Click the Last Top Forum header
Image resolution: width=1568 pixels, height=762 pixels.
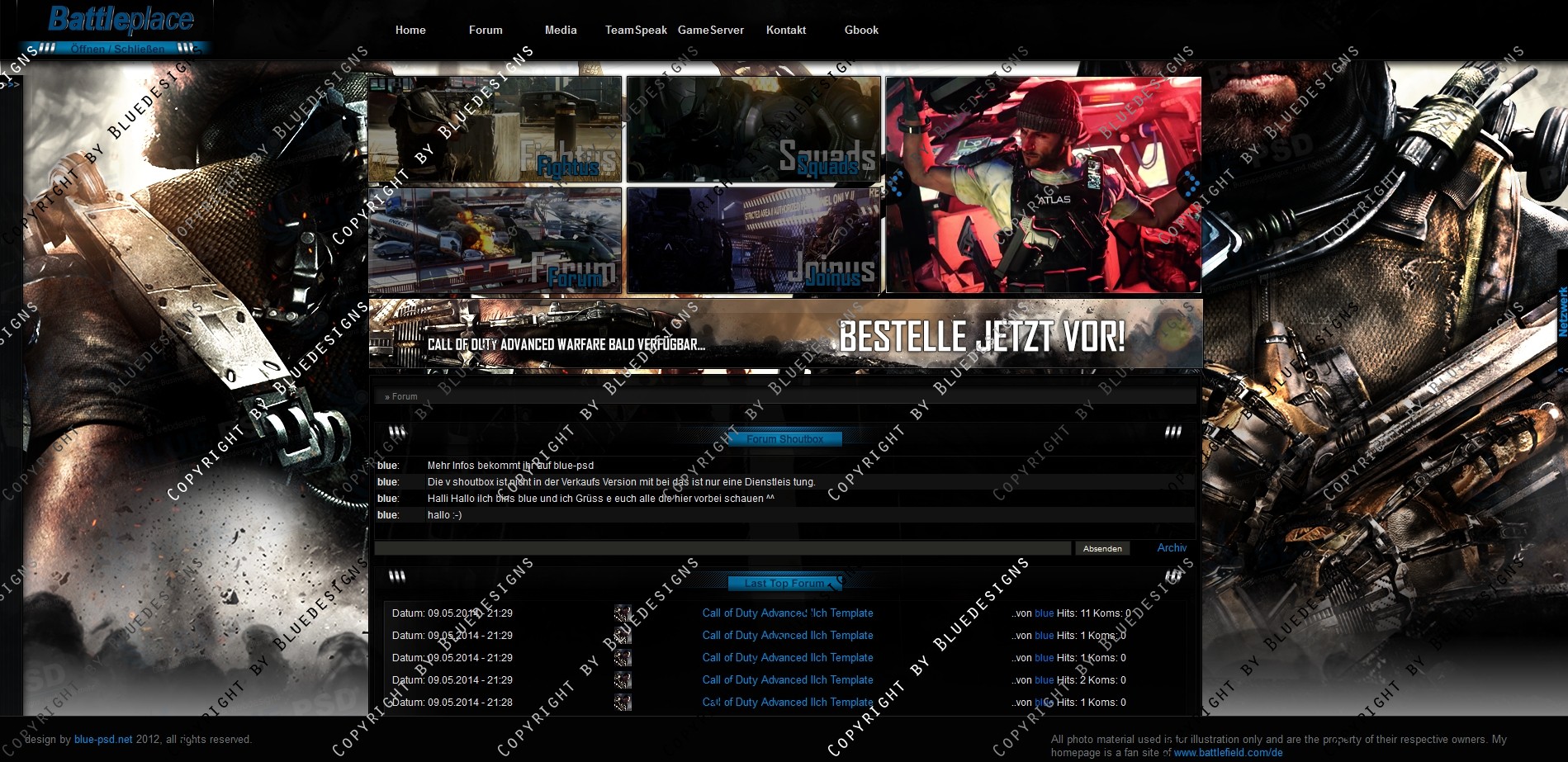point(785,583)
